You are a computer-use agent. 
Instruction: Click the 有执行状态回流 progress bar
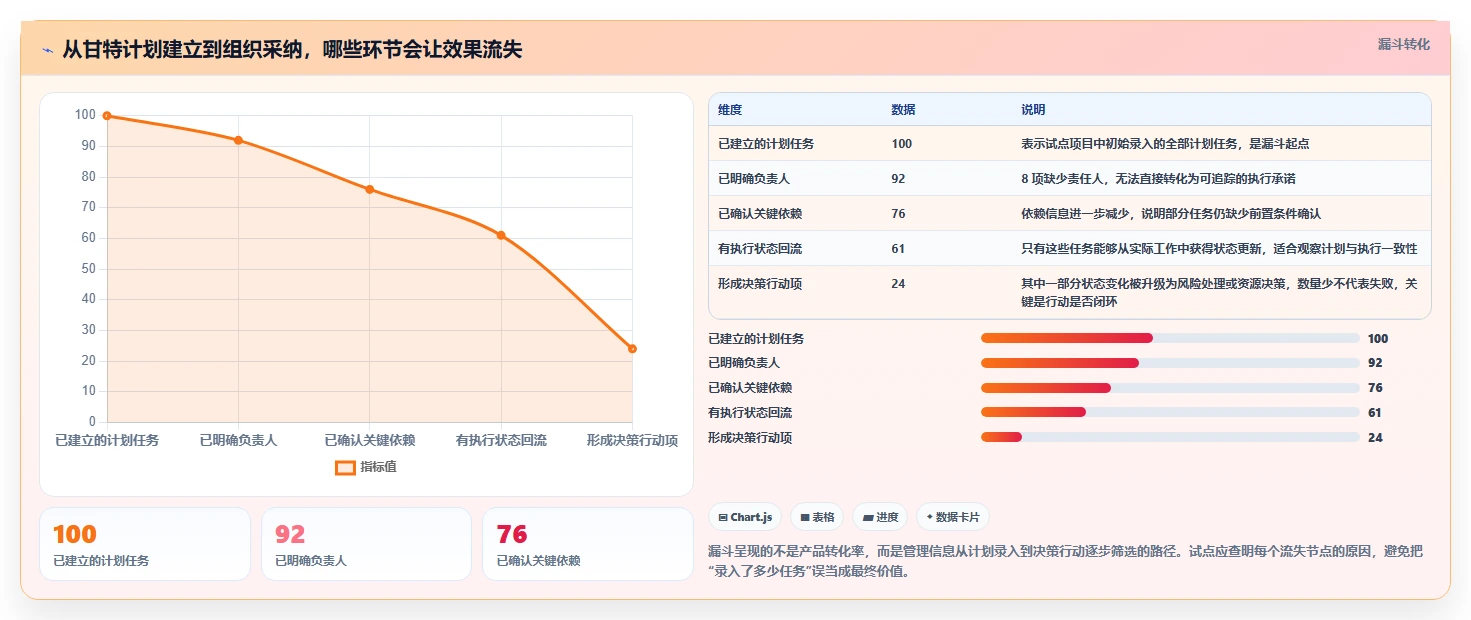1170,413
